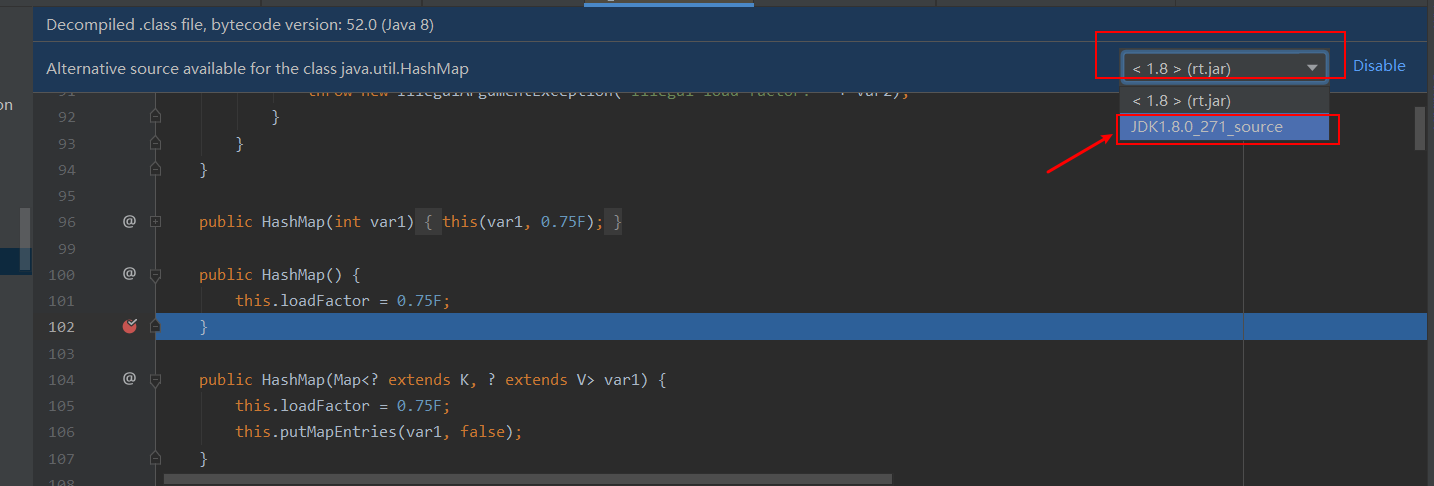Click the fold end marker on line 102

155,326
